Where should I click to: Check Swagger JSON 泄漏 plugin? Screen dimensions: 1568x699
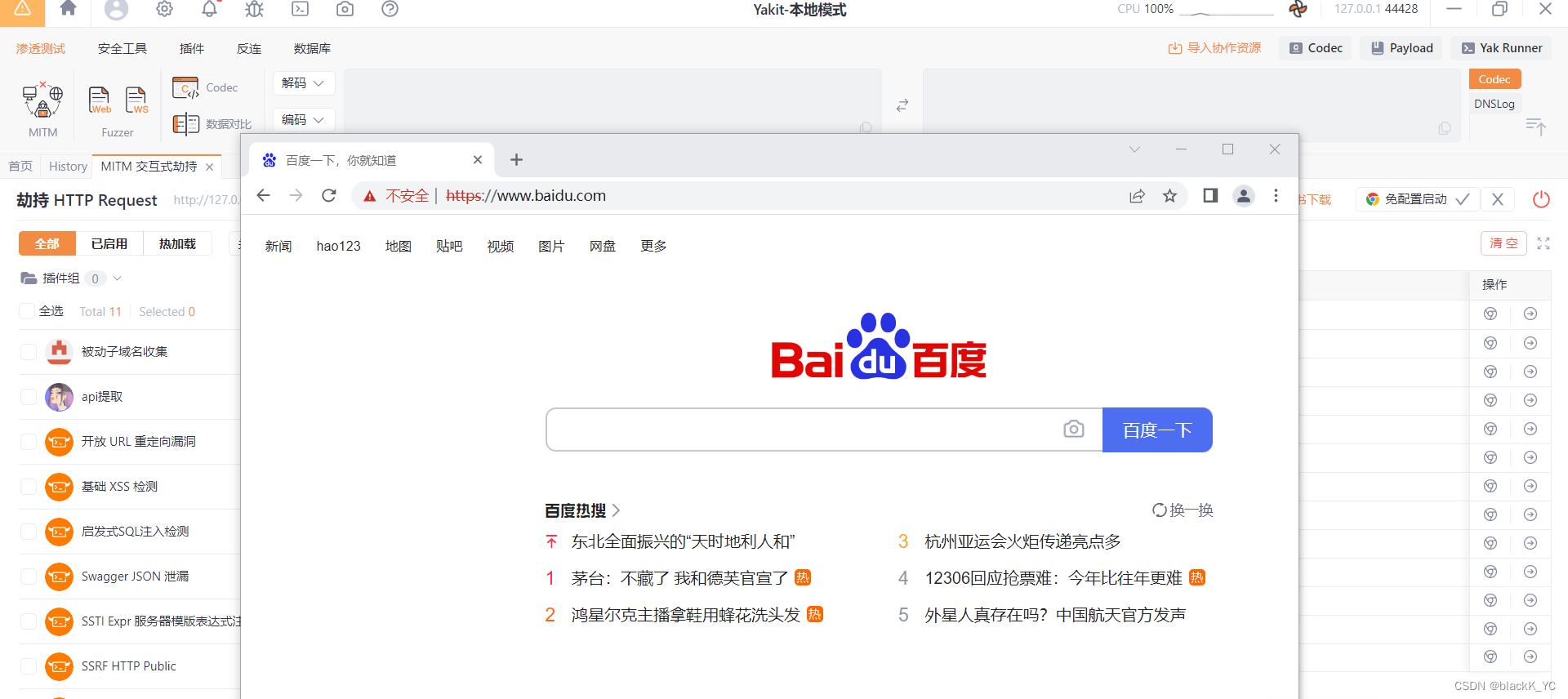29,577
